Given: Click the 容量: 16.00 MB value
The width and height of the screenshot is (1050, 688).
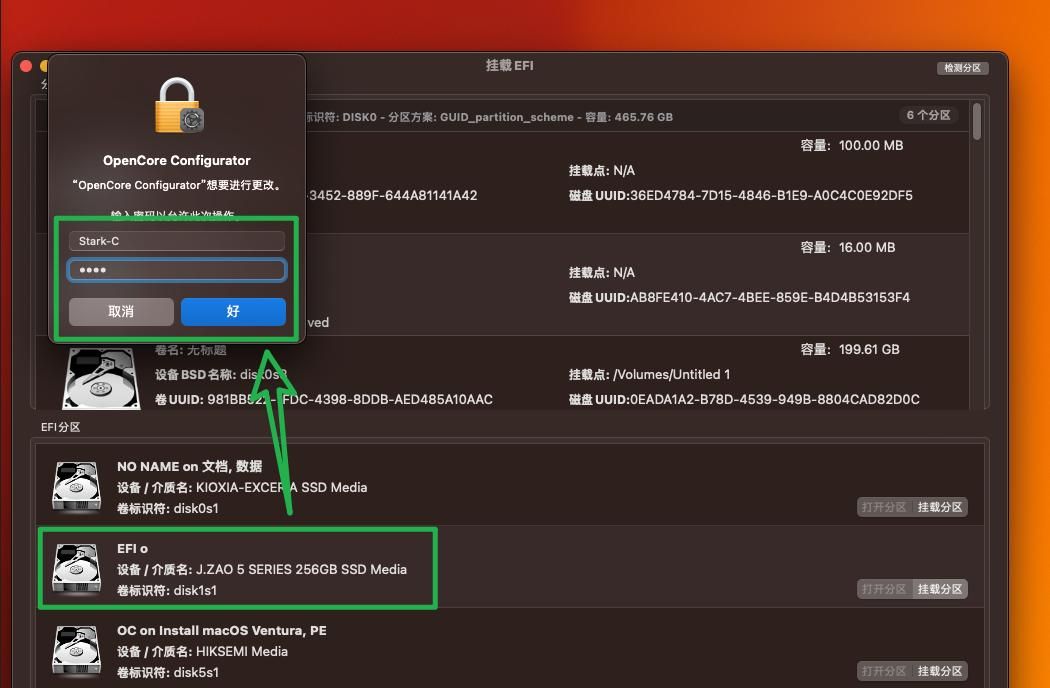Looking at the screenshot, I should 848,247.
